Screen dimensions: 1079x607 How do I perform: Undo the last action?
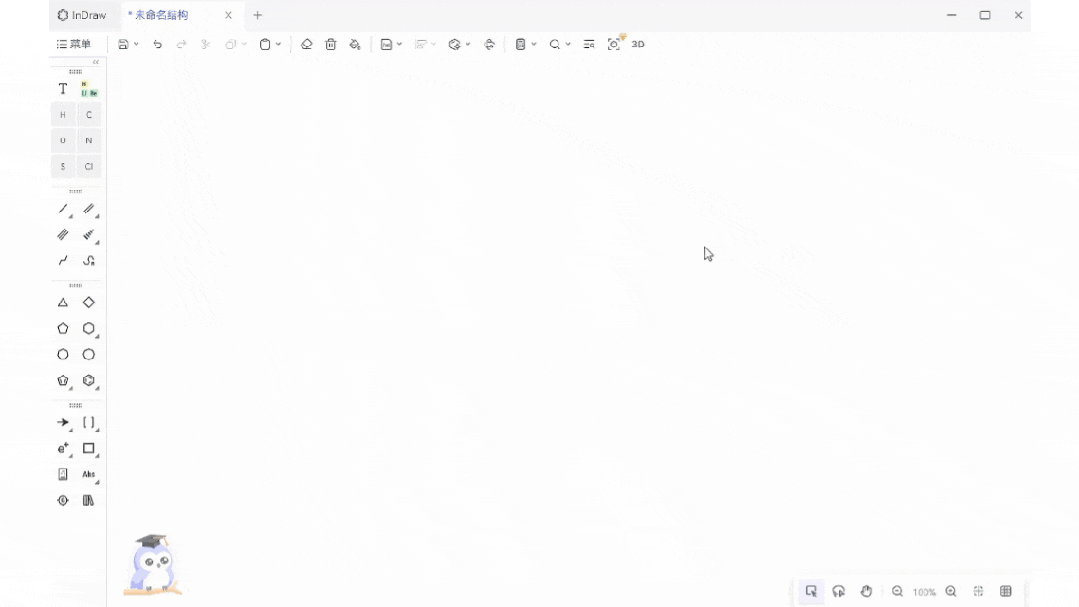coord(158,44)
